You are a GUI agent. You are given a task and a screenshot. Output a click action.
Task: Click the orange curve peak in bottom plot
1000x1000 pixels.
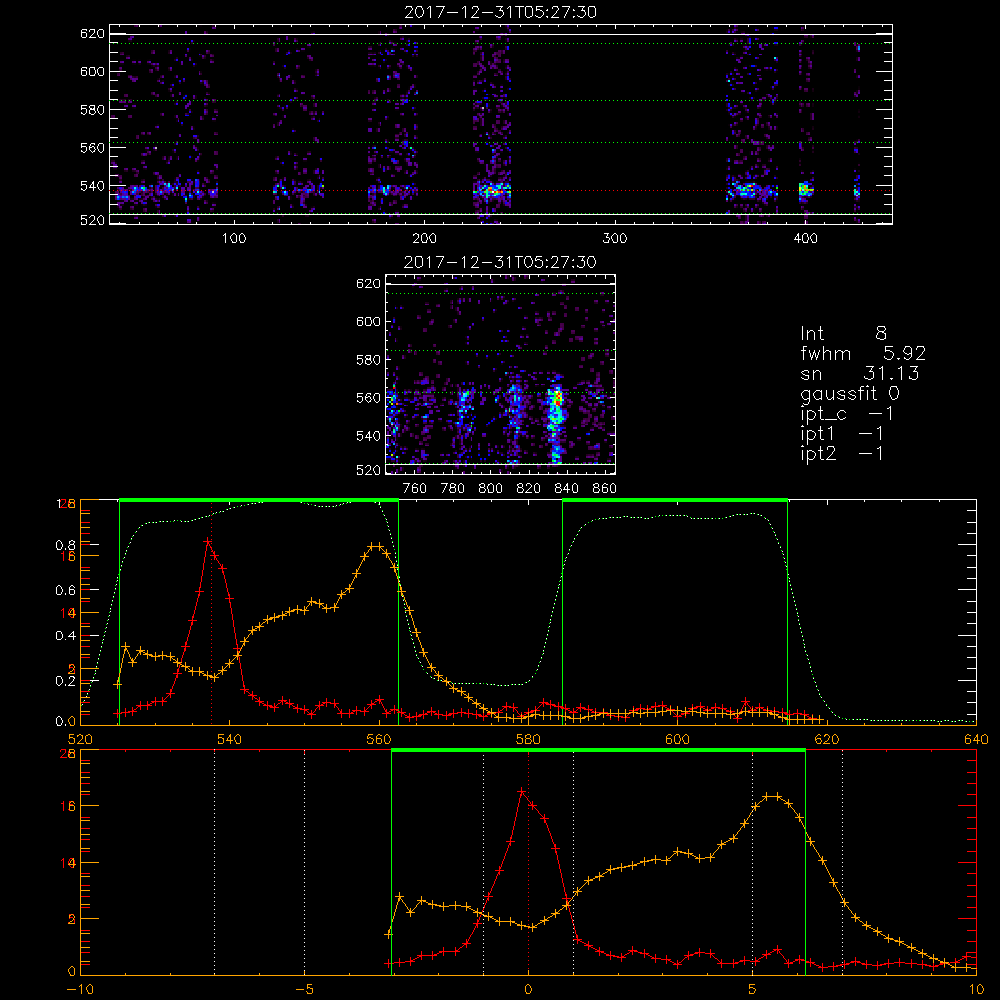772,796
